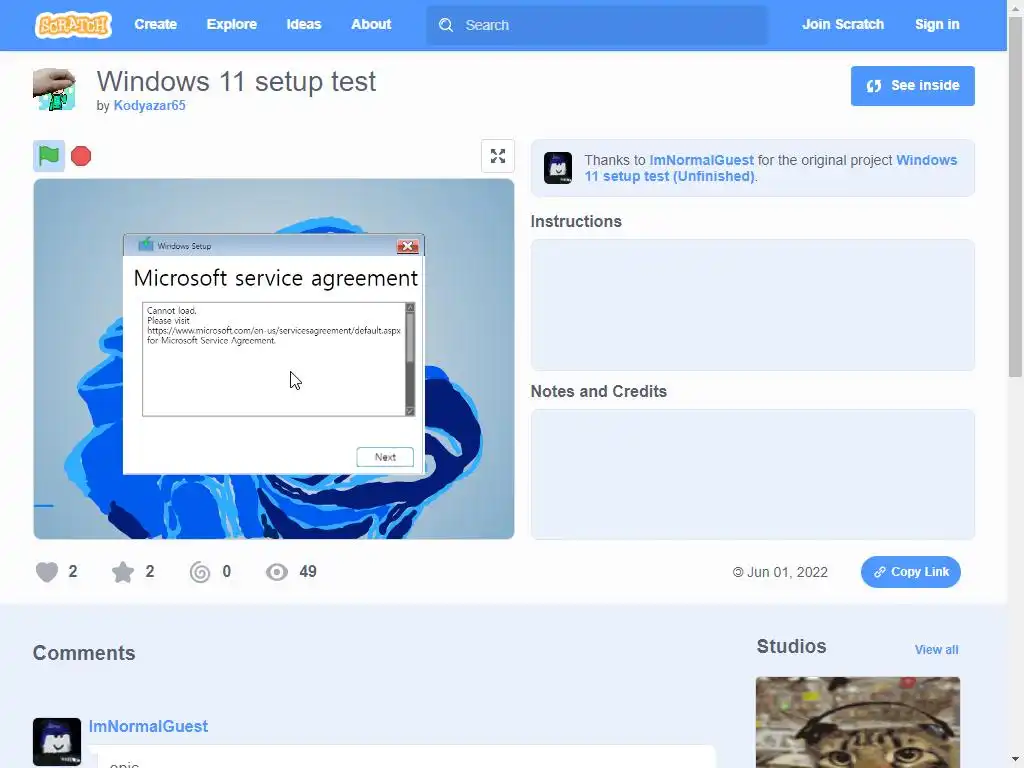
Task: Click the heart love icon
Action: (47, 572)
